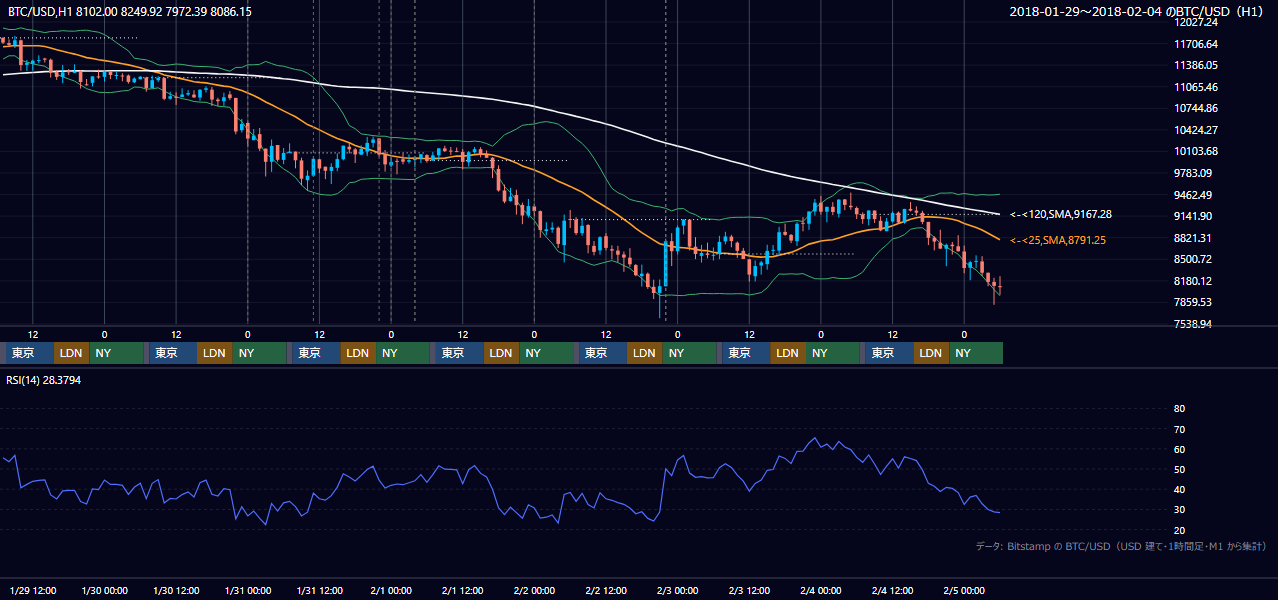Click RSI scale value 40

click(1179, 489)
